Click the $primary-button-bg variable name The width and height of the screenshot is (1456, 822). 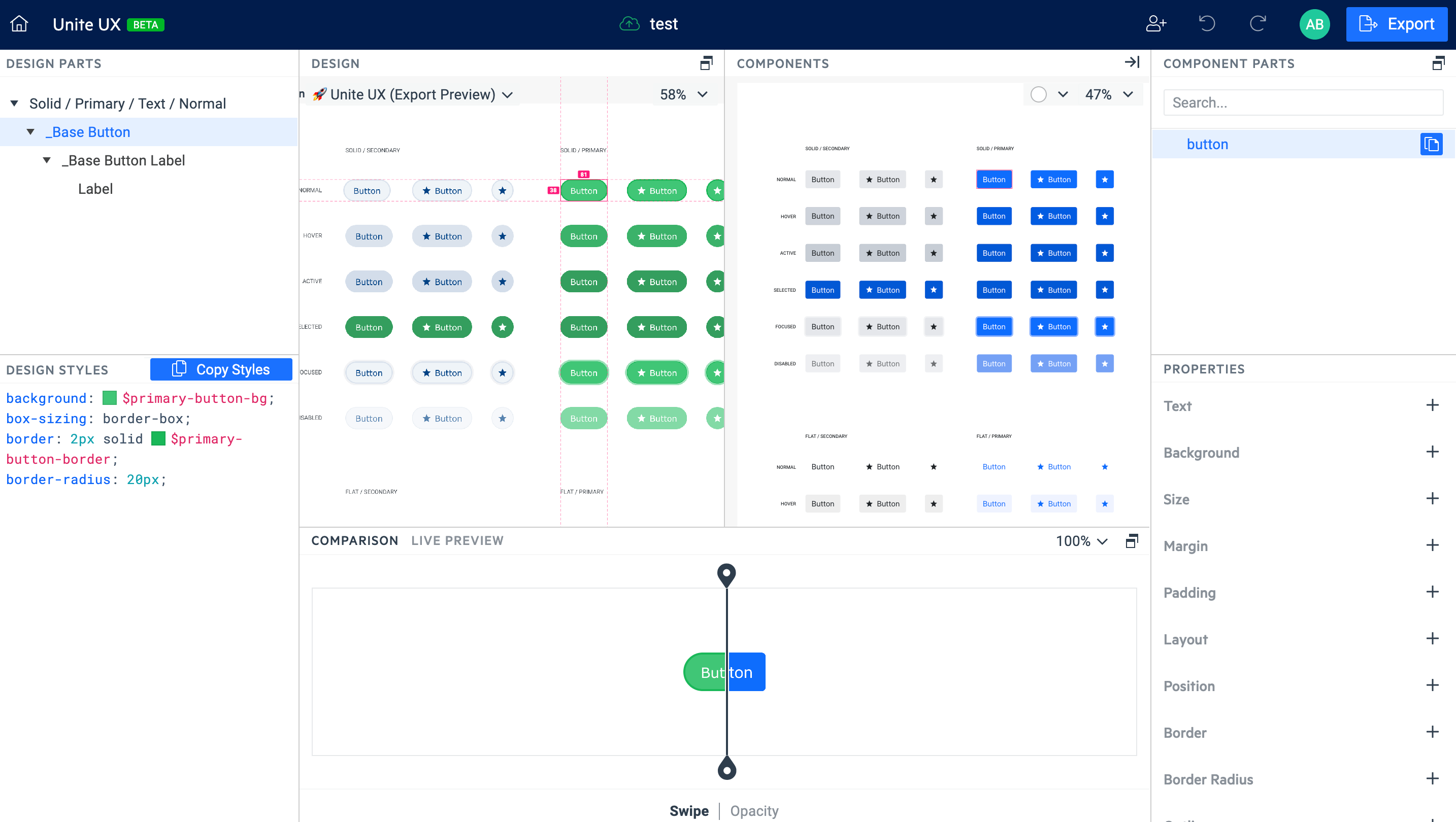pos(194,398)
